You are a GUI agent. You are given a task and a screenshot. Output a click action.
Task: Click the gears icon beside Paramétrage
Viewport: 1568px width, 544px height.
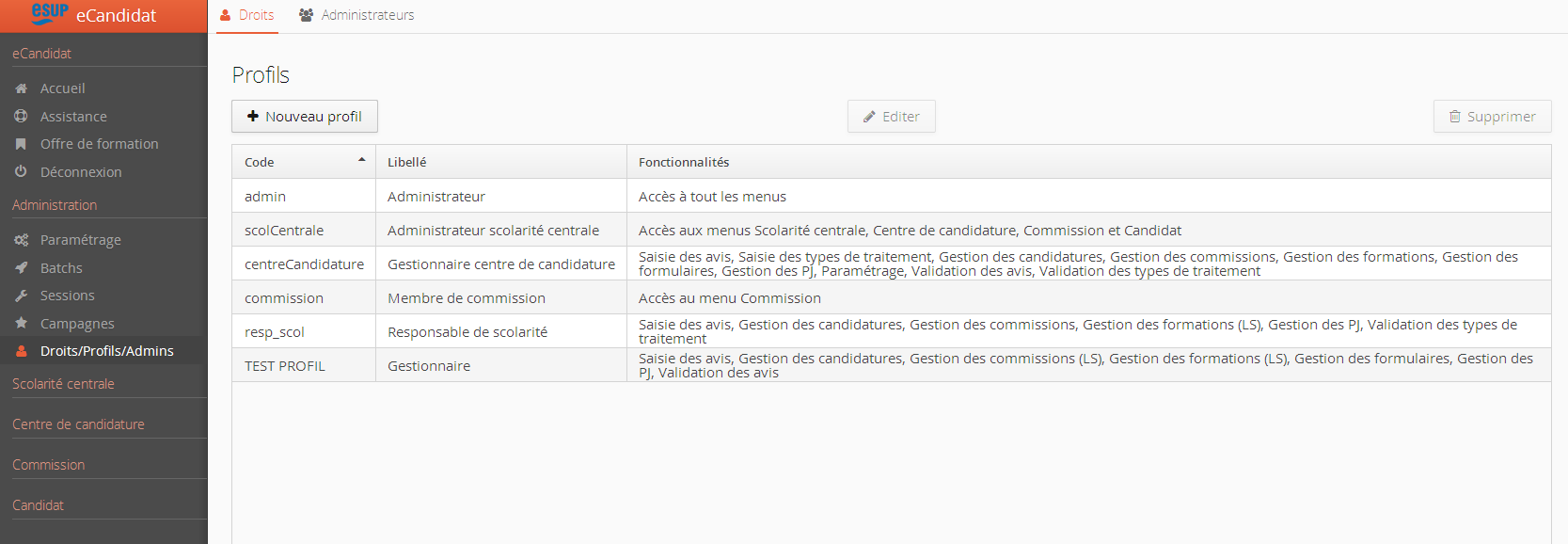21,240
